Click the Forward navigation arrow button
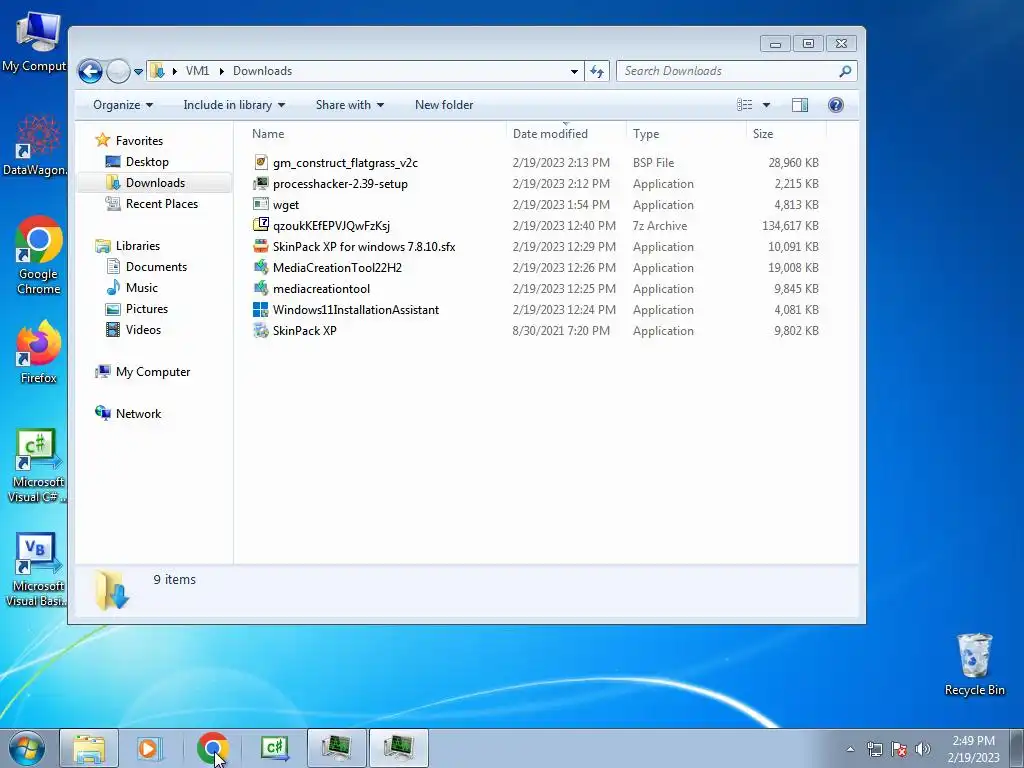This screenshot has height=768, width=1024. click(x=118, y=71)
